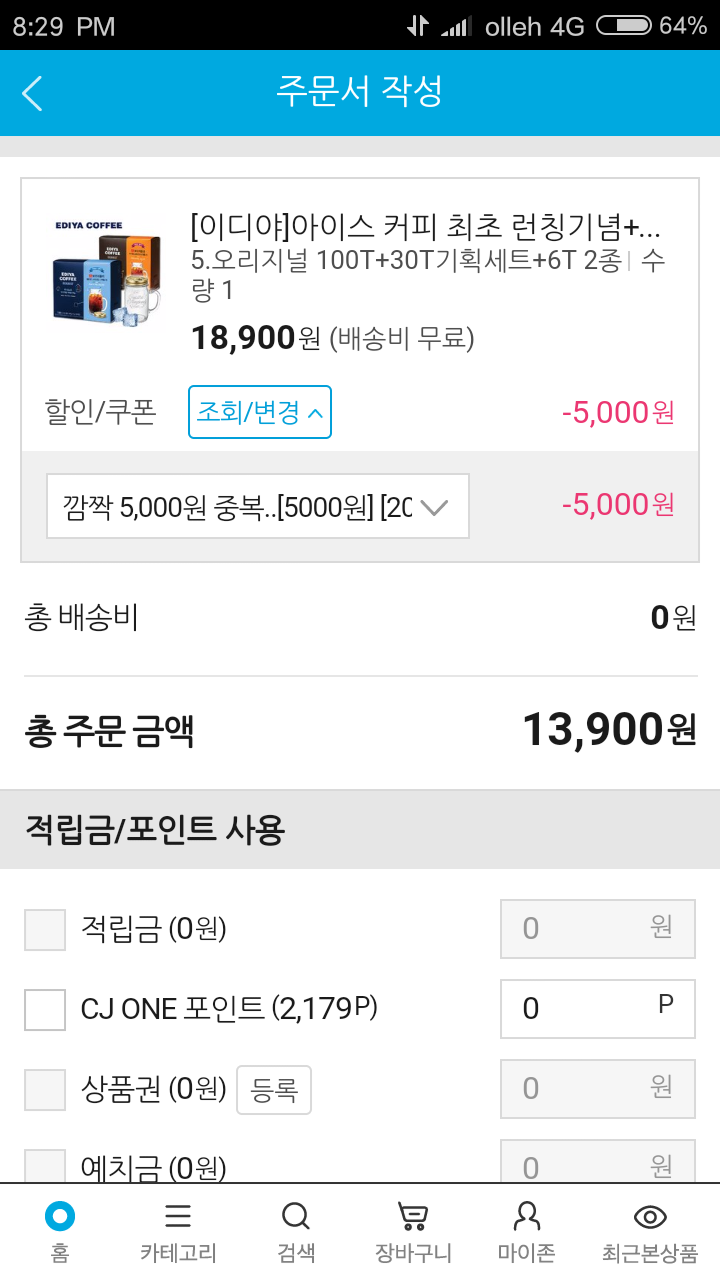Select the 예치금 checkbox

click(45, 1166)
